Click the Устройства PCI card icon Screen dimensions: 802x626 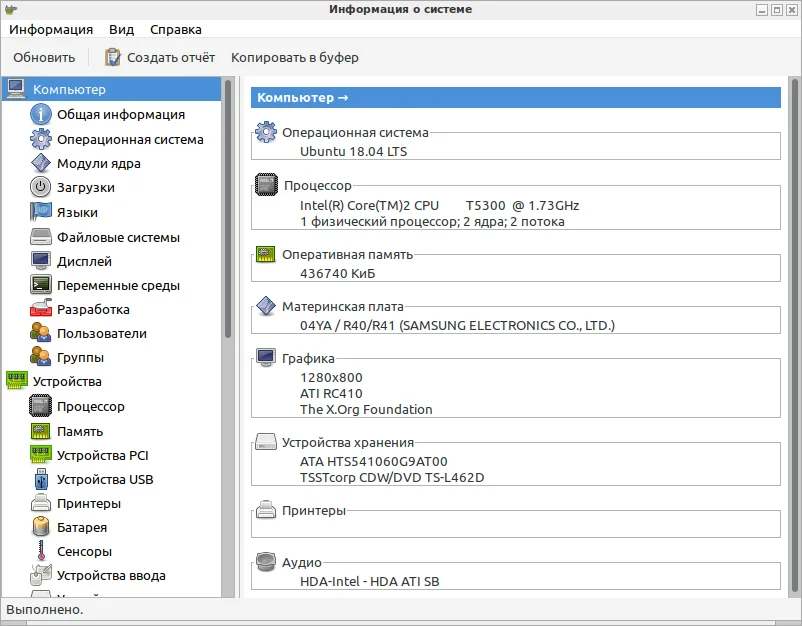click(40, 455)
